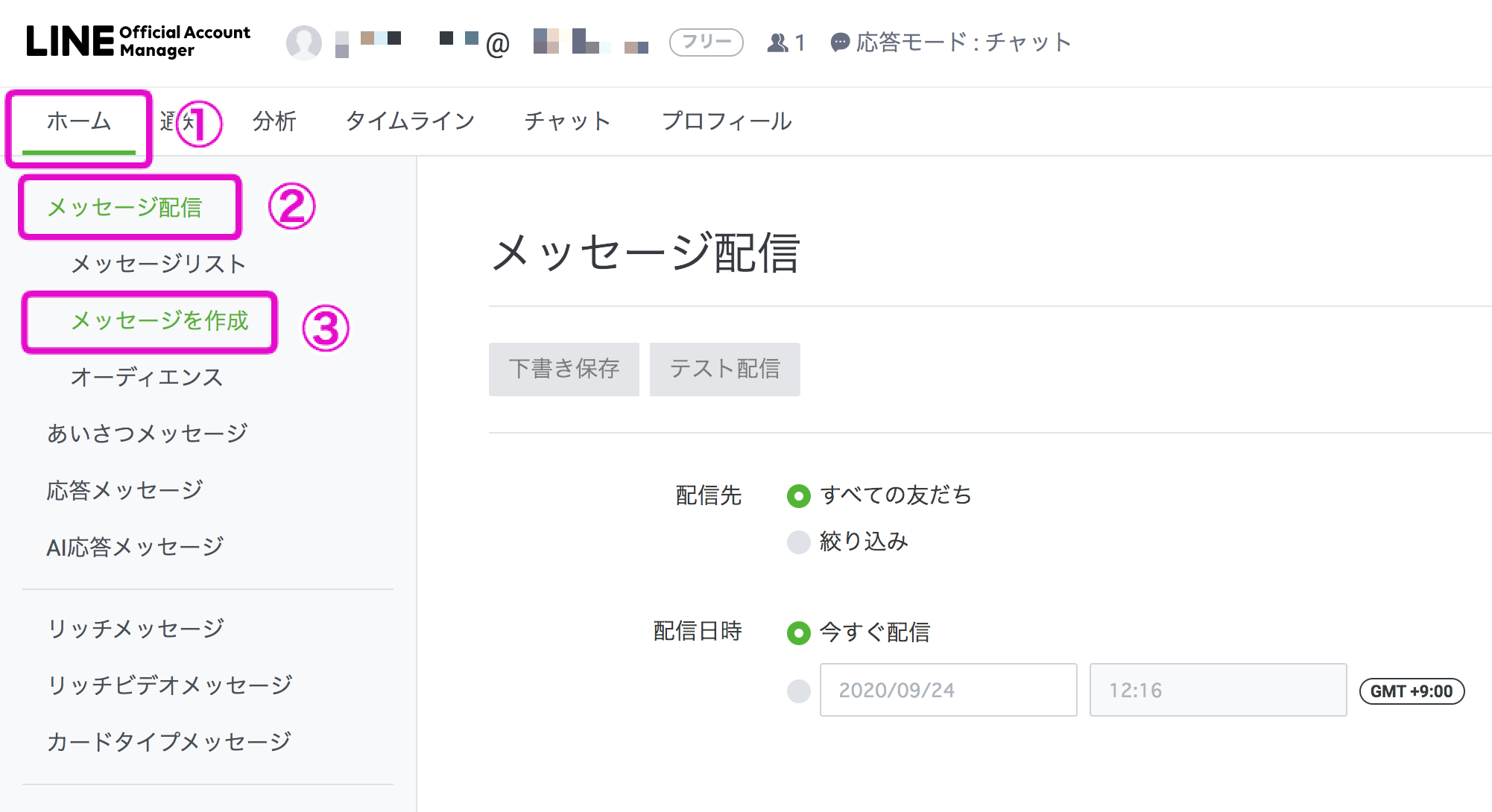Open リッチビデオメッセージ in sidebar
Image resolution: width=1492 pixels, height=812 pixels.
pyautogui.click(x=169, y=685)
